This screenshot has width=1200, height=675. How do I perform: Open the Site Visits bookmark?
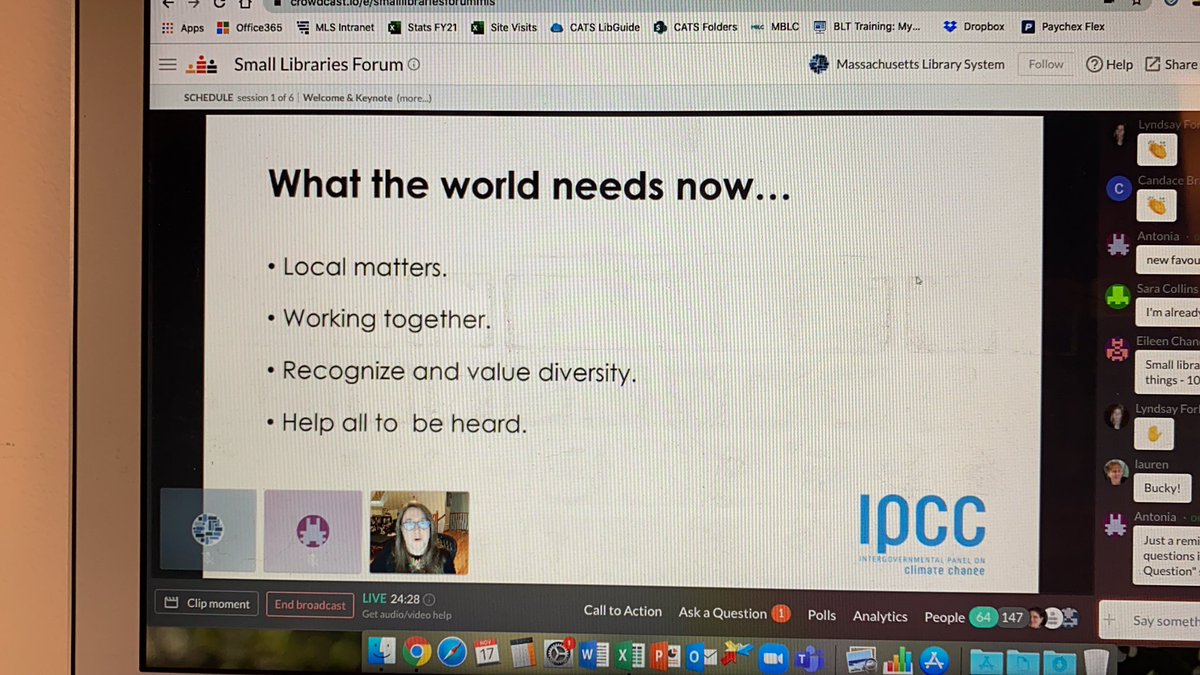point(505,28)
